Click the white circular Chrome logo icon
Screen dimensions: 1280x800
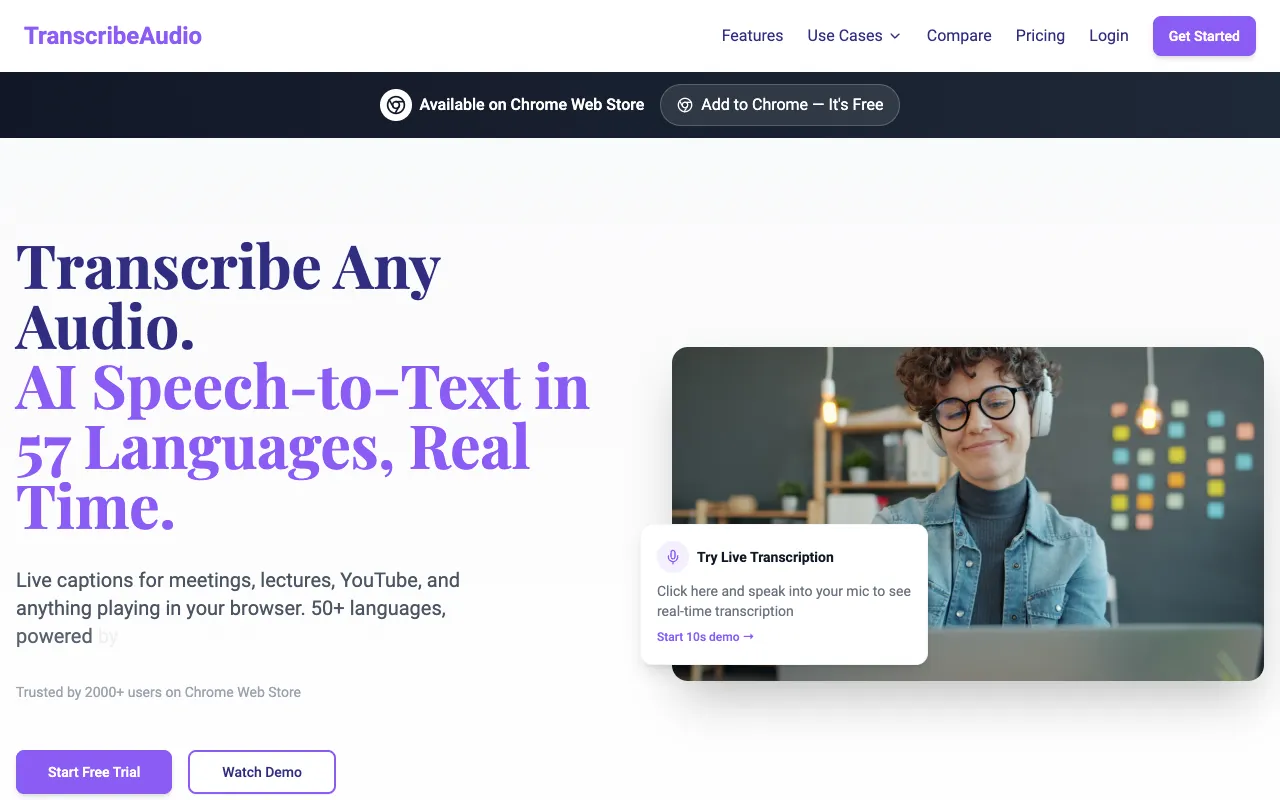tap(396, 105)
